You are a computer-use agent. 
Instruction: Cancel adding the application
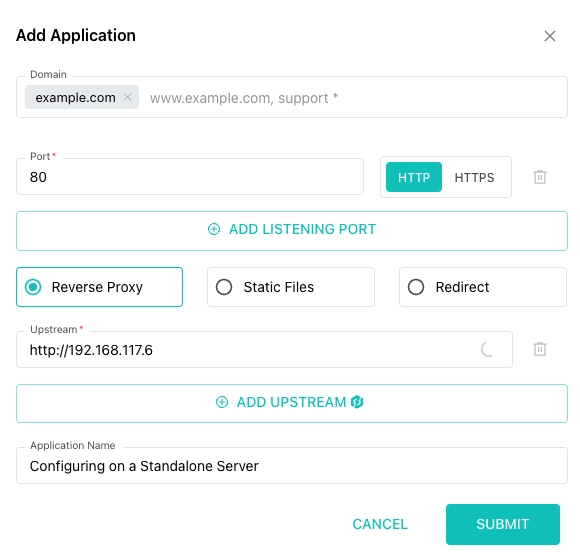380,524
